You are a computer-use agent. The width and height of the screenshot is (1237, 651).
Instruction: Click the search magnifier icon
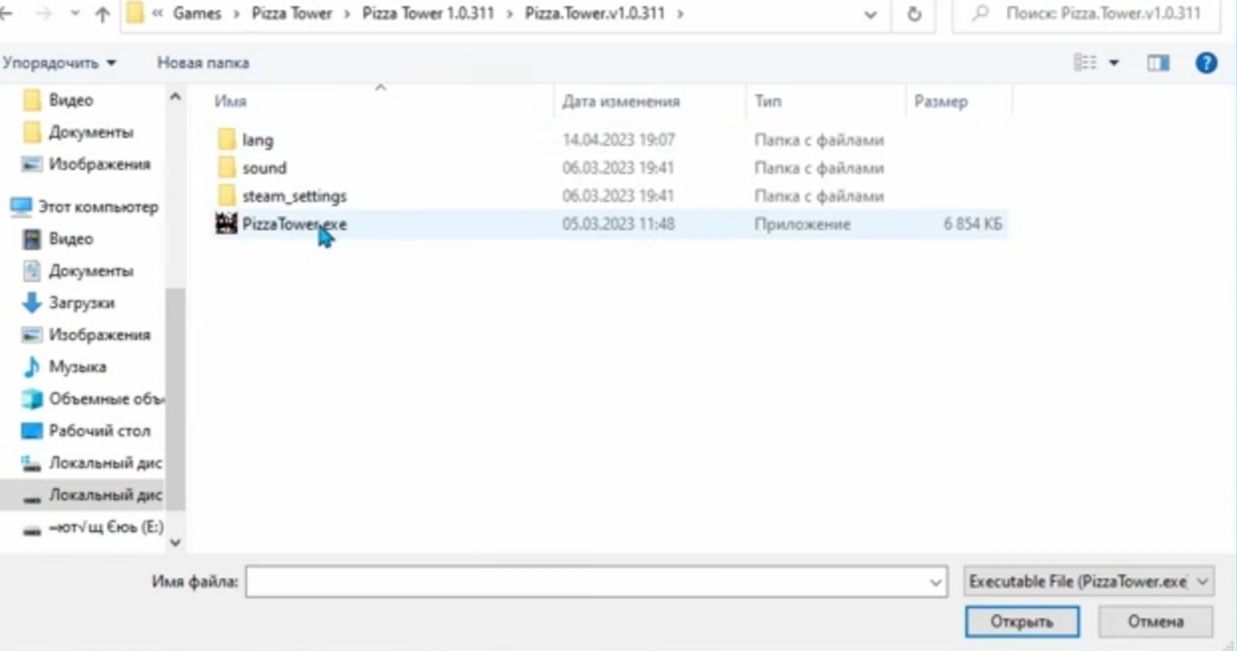[x=980, y=14]
